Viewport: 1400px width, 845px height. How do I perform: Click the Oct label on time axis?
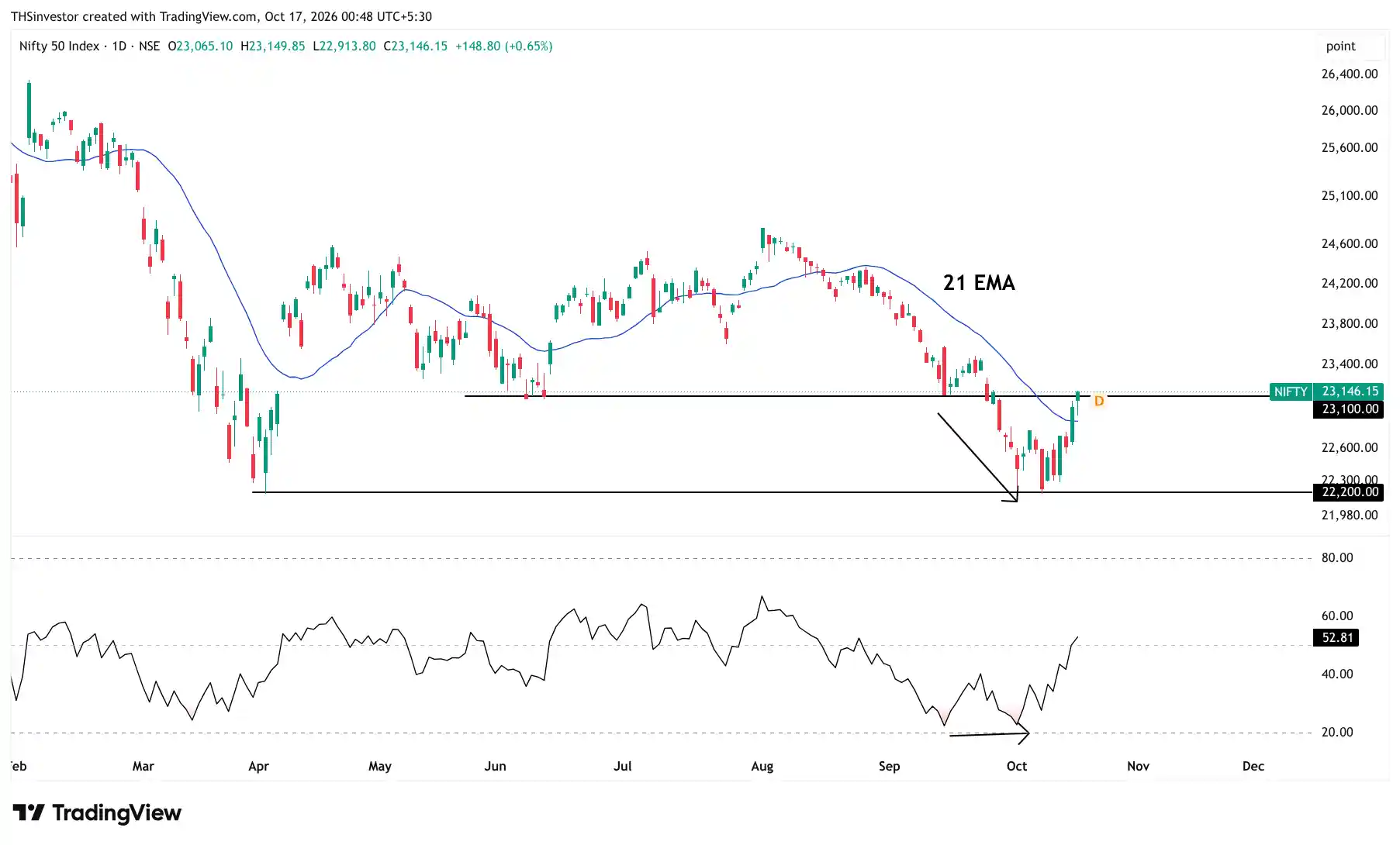tap(1016, 767)
